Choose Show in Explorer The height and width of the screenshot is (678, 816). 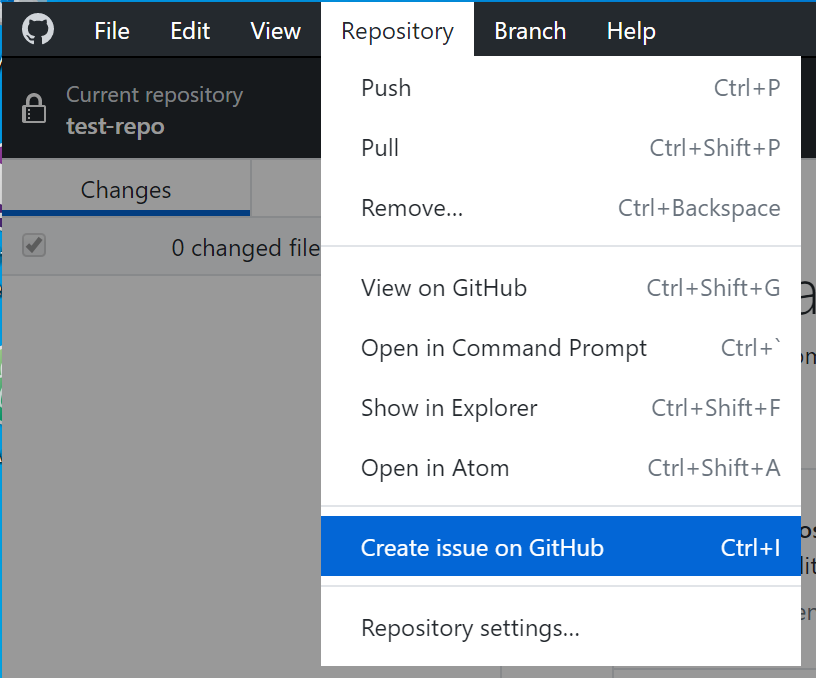(x=560, y=408)
